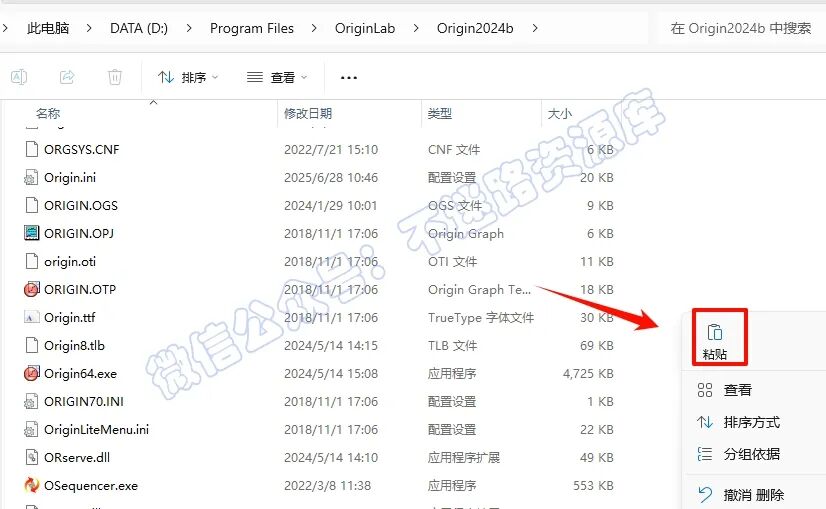Choose 查看 in the context menu
826x509 pixels.
(738, 390)
